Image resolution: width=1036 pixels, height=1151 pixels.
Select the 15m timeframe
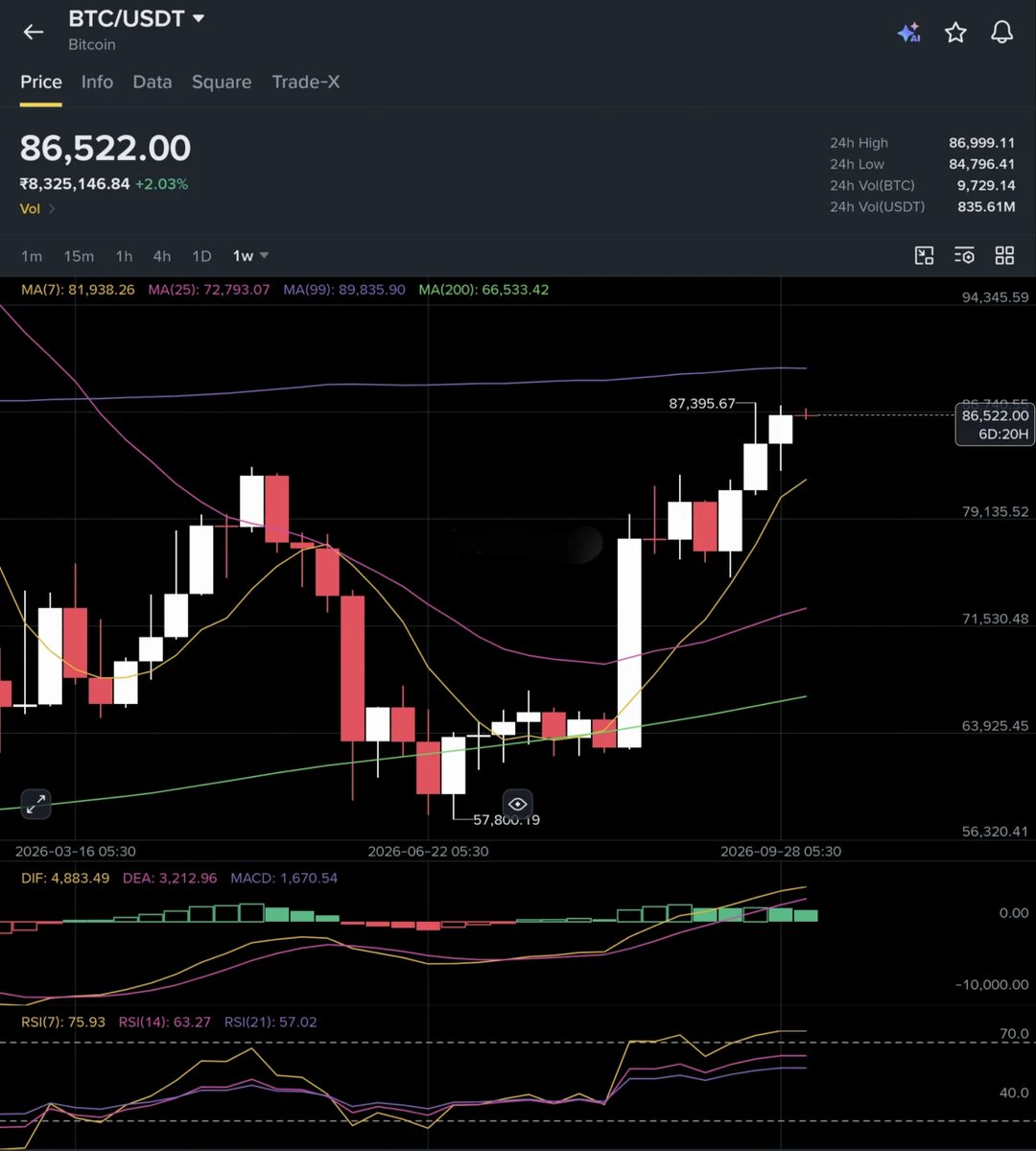[79, 256]
